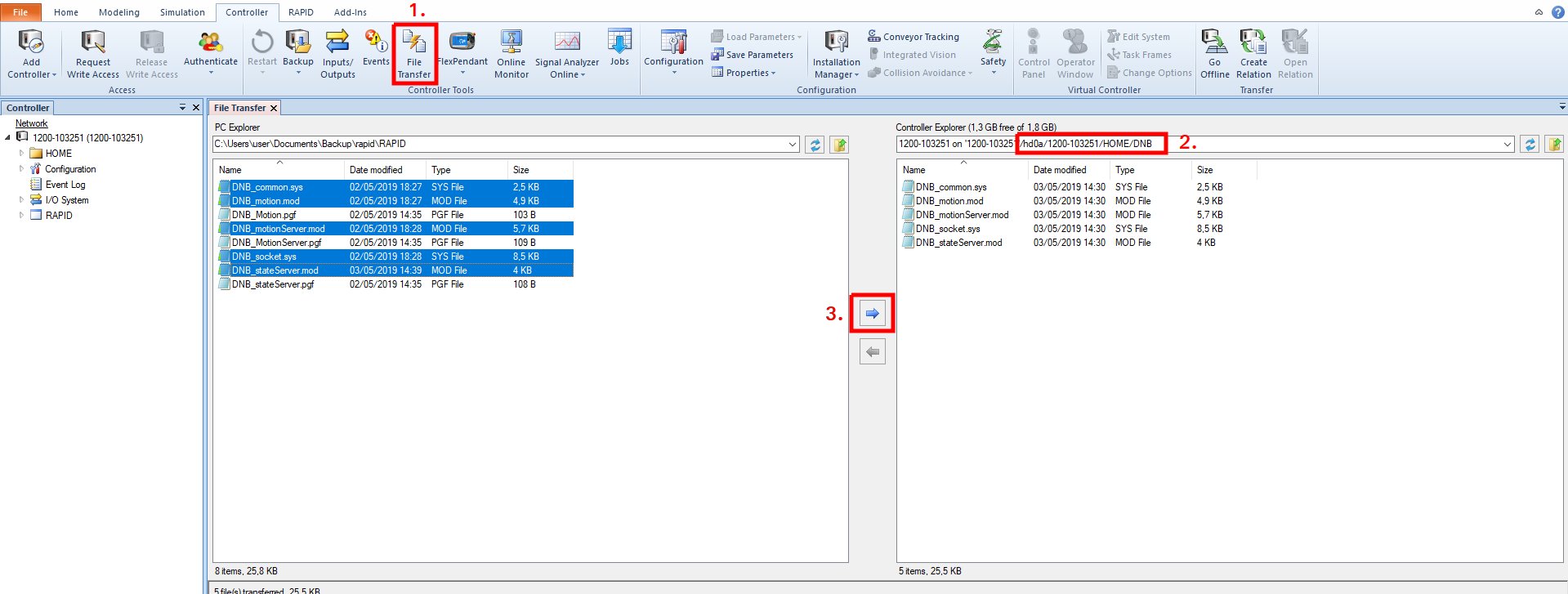
Task: Switch to the Home ribbon tab
Action: pyautogui.click(x=66, y=12)
